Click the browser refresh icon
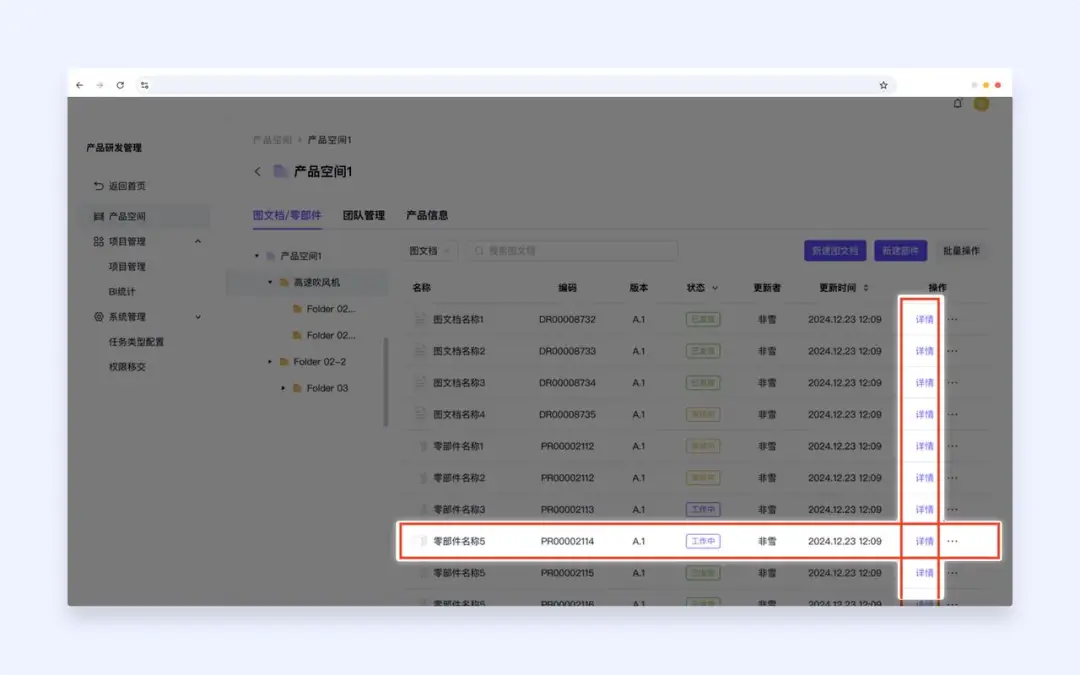The height and width of the screenshot is (675, 1080). 121,85
